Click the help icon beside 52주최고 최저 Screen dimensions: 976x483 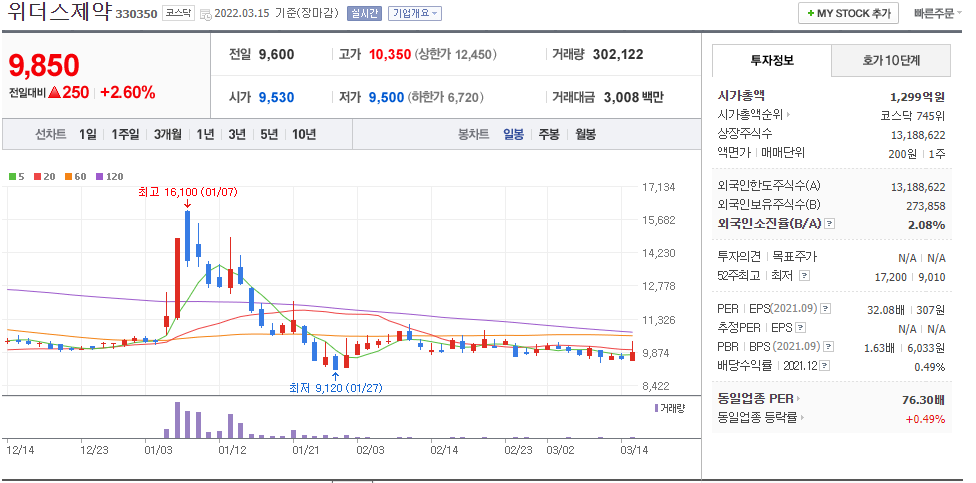tap(804, 275)
